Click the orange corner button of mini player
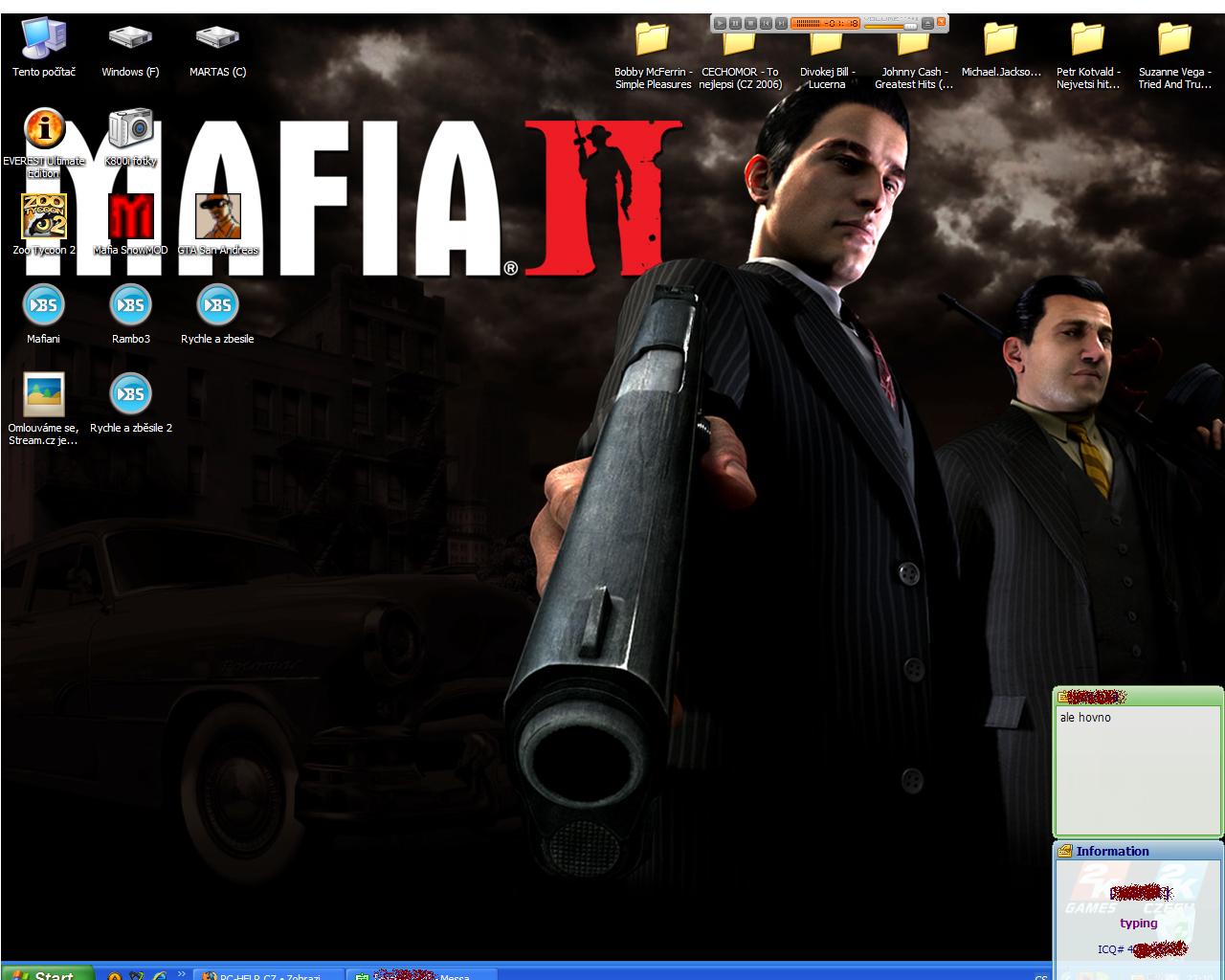Image resolution: width=1225 pixels, height=980 pixels. (x=941, y=21)
